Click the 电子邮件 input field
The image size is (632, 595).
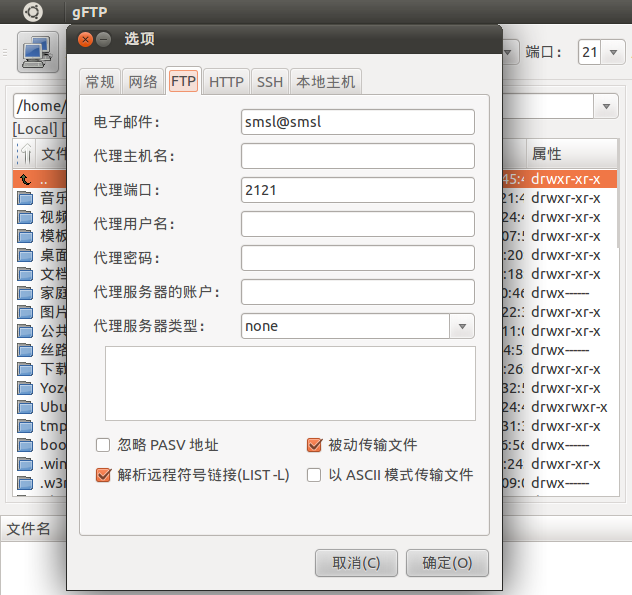tap(358, 122)
